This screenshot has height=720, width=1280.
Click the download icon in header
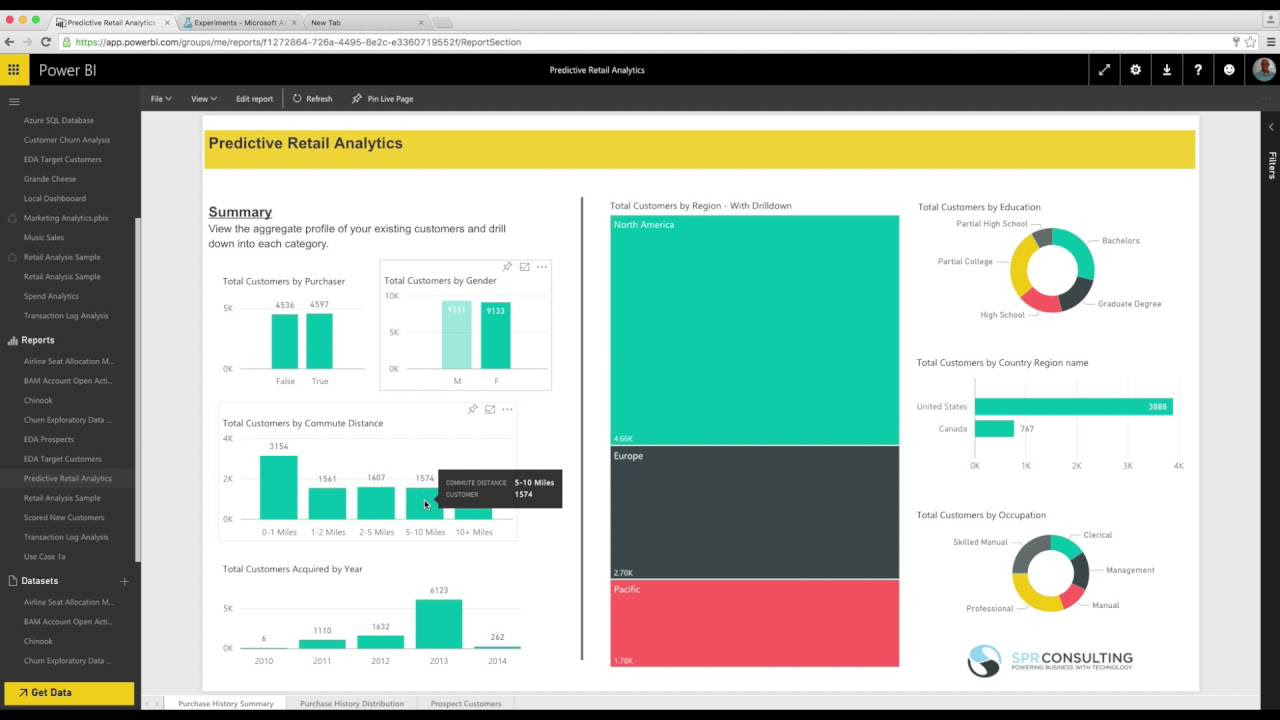1167,70
